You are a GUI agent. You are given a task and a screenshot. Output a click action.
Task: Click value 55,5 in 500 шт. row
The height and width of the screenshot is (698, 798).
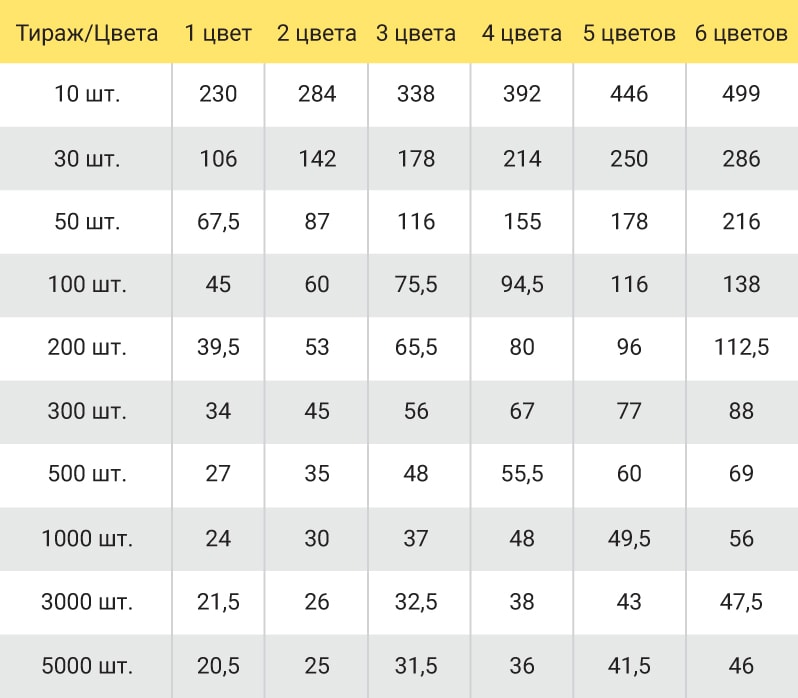pos(522,474)
